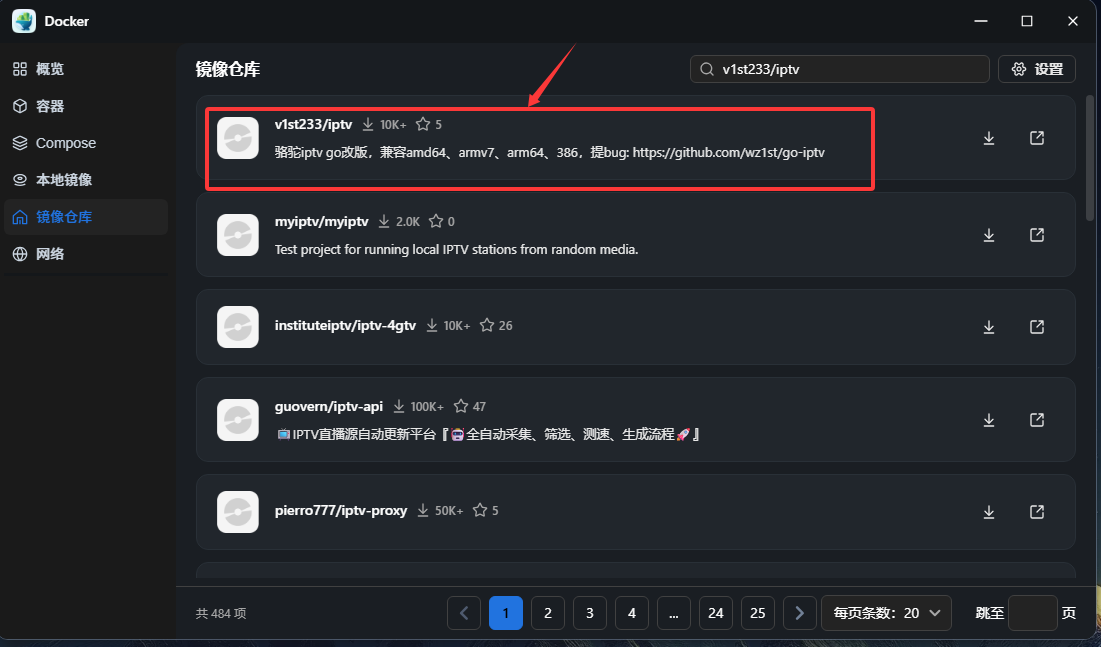The image size is (1101, 647).
Task: Jump to page 25
Action: [758, 613]
